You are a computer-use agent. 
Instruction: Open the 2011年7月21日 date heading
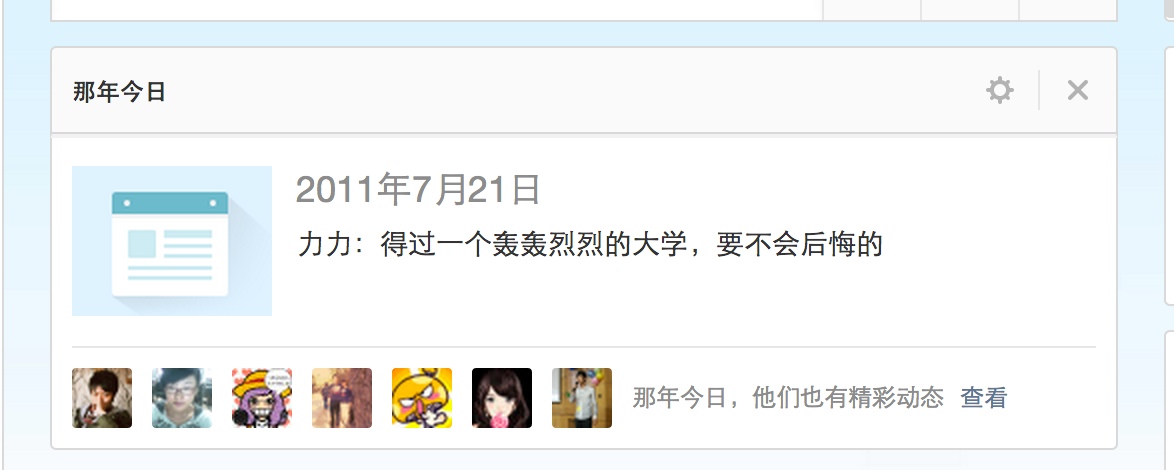(418, 190)
